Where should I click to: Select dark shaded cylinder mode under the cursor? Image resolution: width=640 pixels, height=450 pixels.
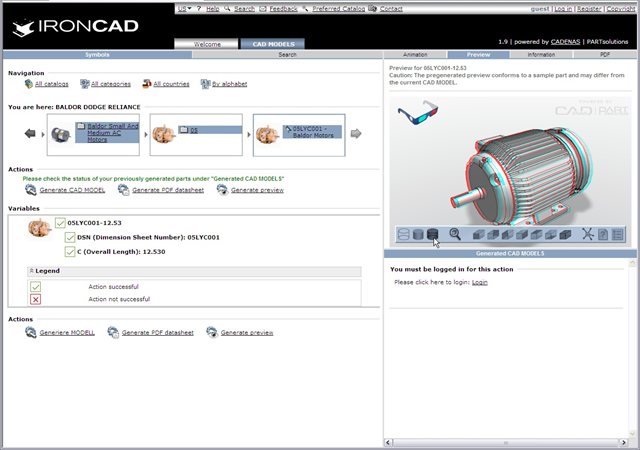432,234
